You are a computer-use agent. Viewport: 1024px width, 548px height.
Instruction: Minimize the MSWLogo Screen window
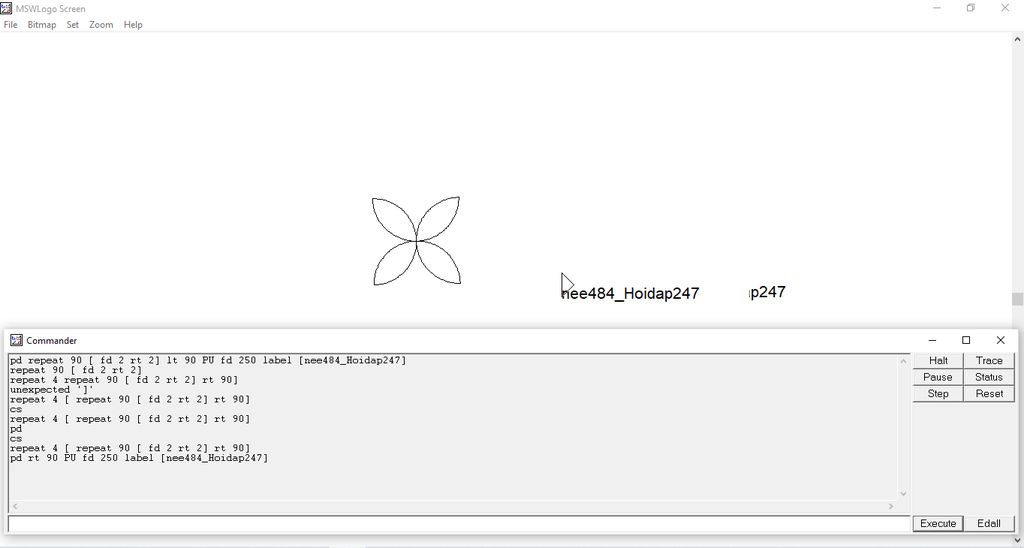click(937, 8)
